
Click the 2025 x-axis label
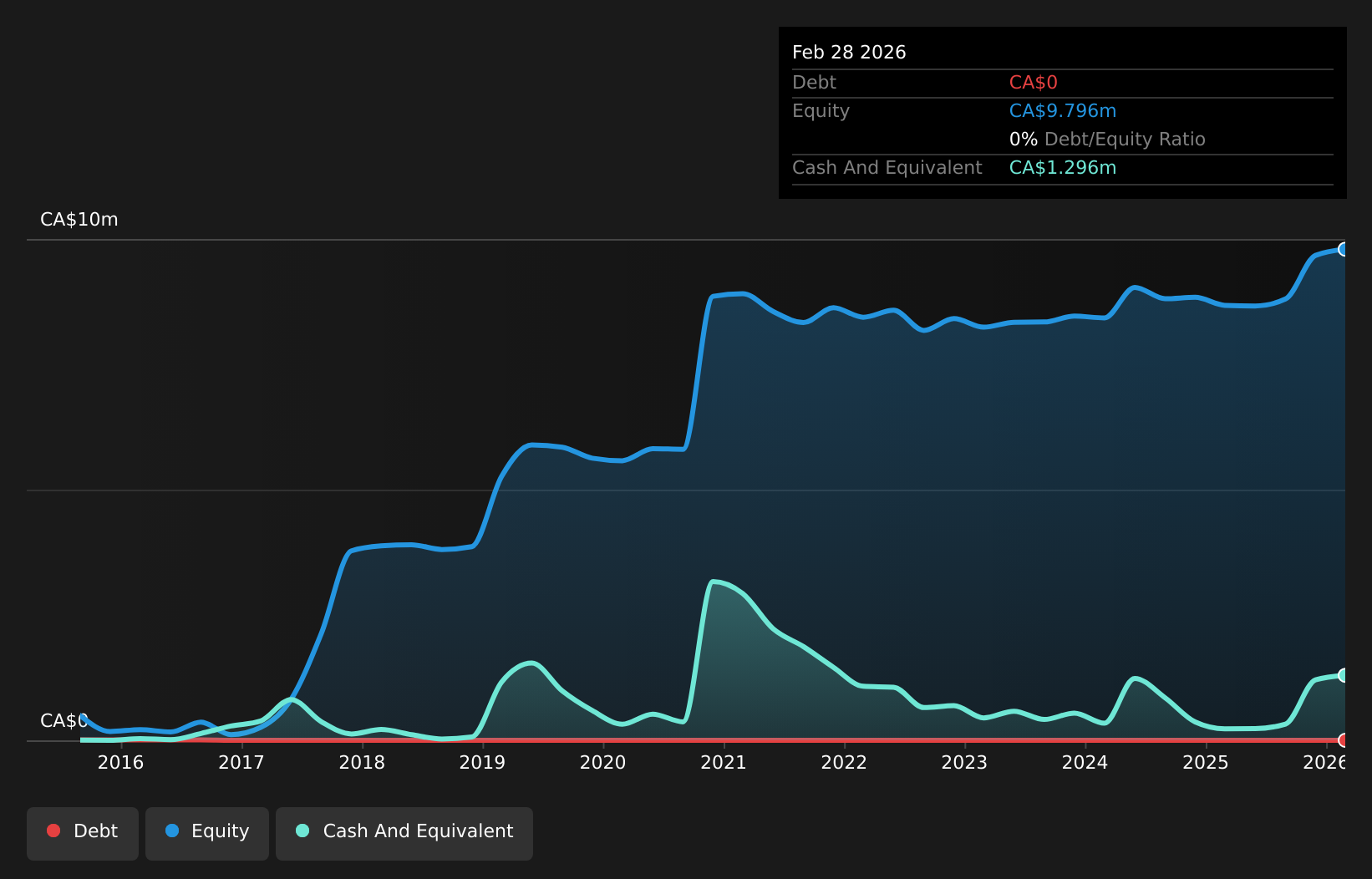(1206, 763)
